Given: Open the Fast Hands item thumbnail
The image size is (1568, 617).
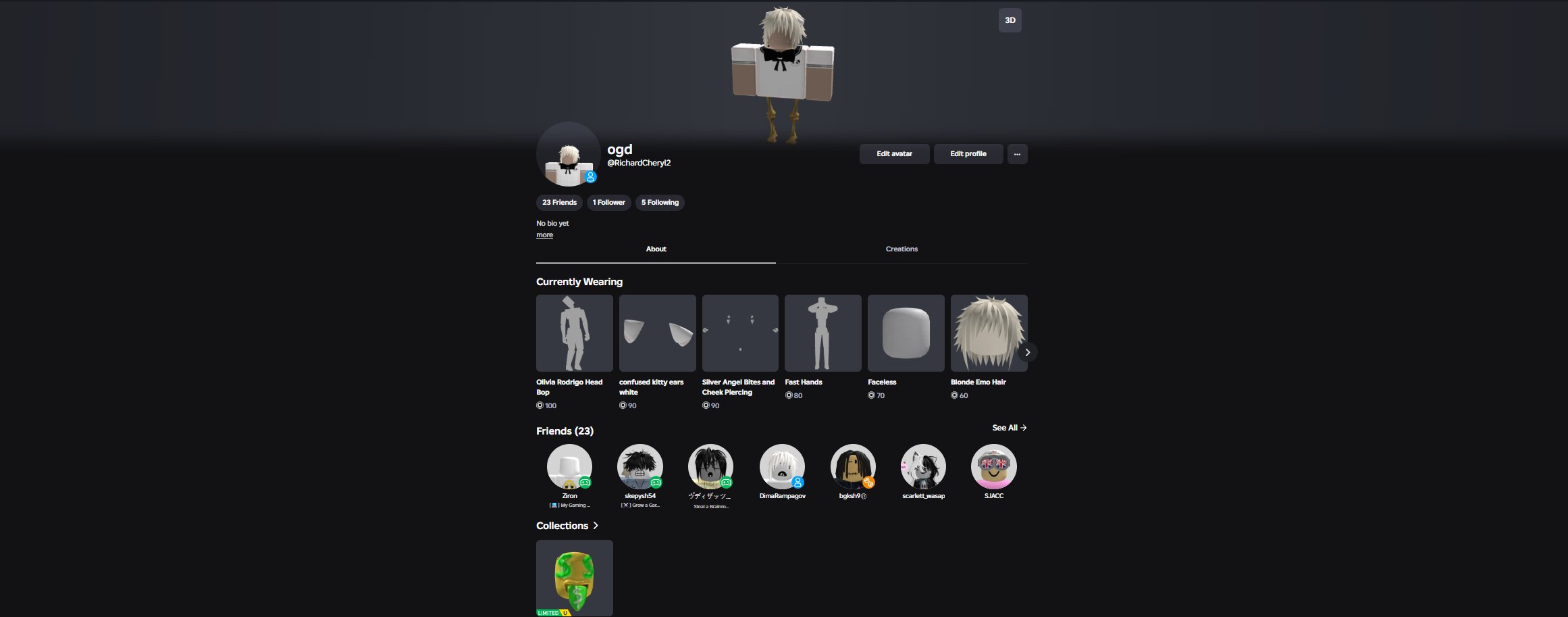Looking at the screenshot, I should tap(822, 332).
